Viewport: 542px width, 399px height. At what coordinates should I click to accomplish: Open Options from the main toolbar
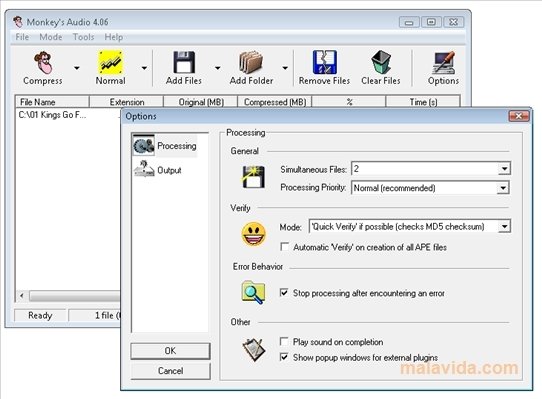point(443,68)
